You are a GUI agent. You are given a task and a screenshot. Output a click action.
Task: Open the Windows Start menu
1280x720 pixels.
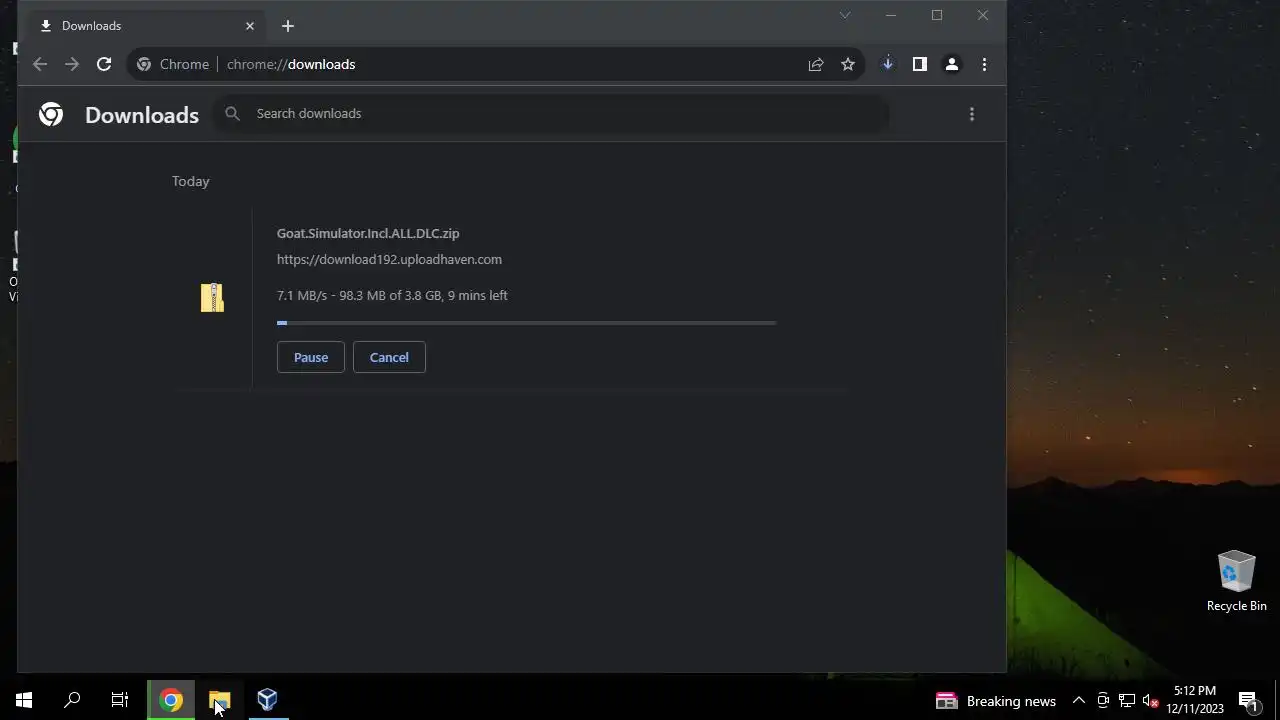(24, 700)
